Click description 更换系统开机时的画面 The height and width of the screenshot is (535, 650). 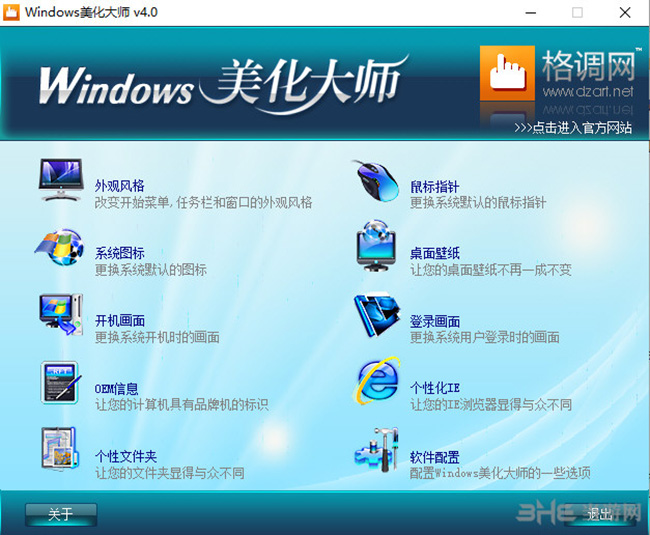(x=157, y=337)
